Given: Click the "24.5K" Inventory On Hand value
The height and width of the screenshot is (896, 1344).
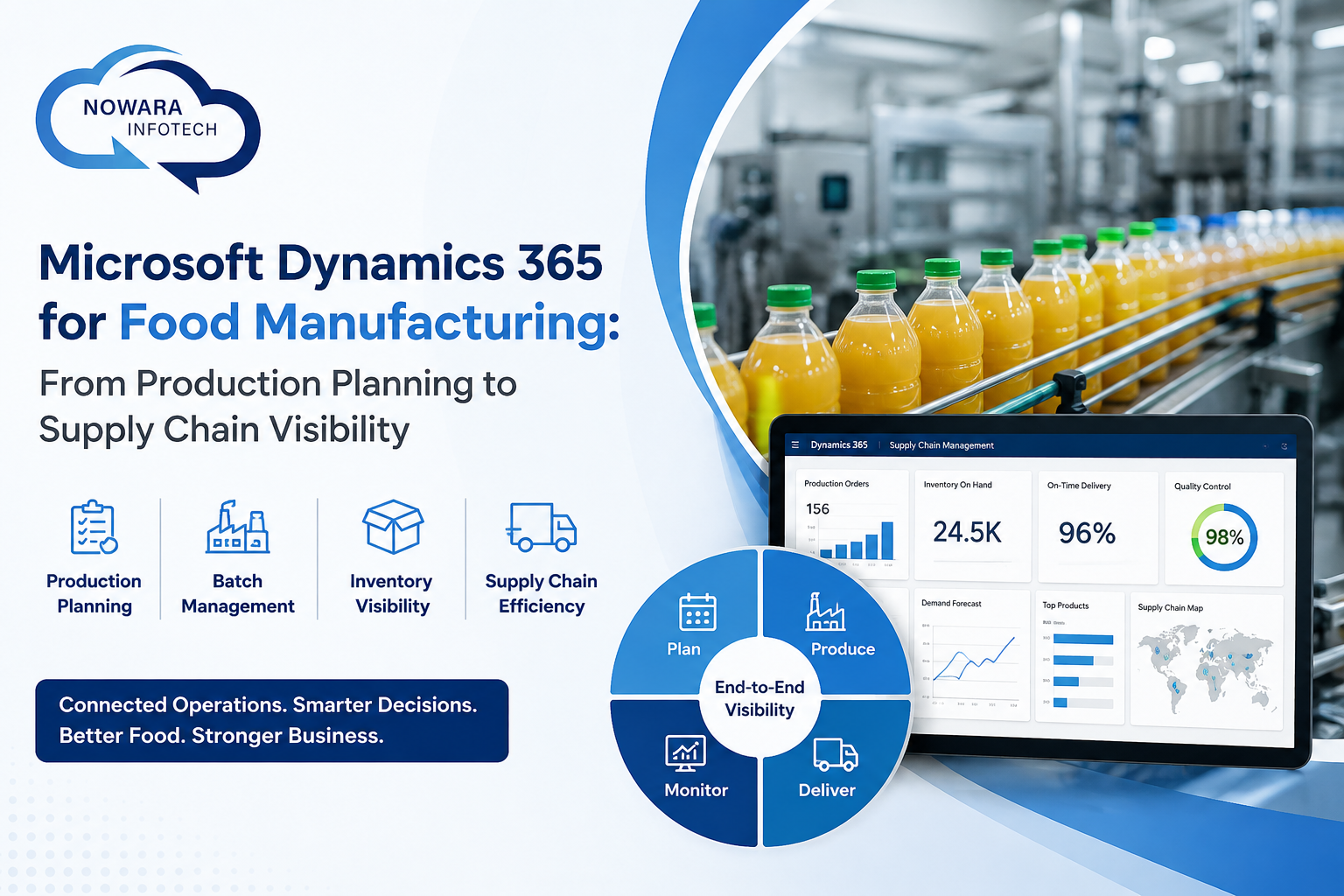Looking at the screenshot, I should tap(967, 532).
